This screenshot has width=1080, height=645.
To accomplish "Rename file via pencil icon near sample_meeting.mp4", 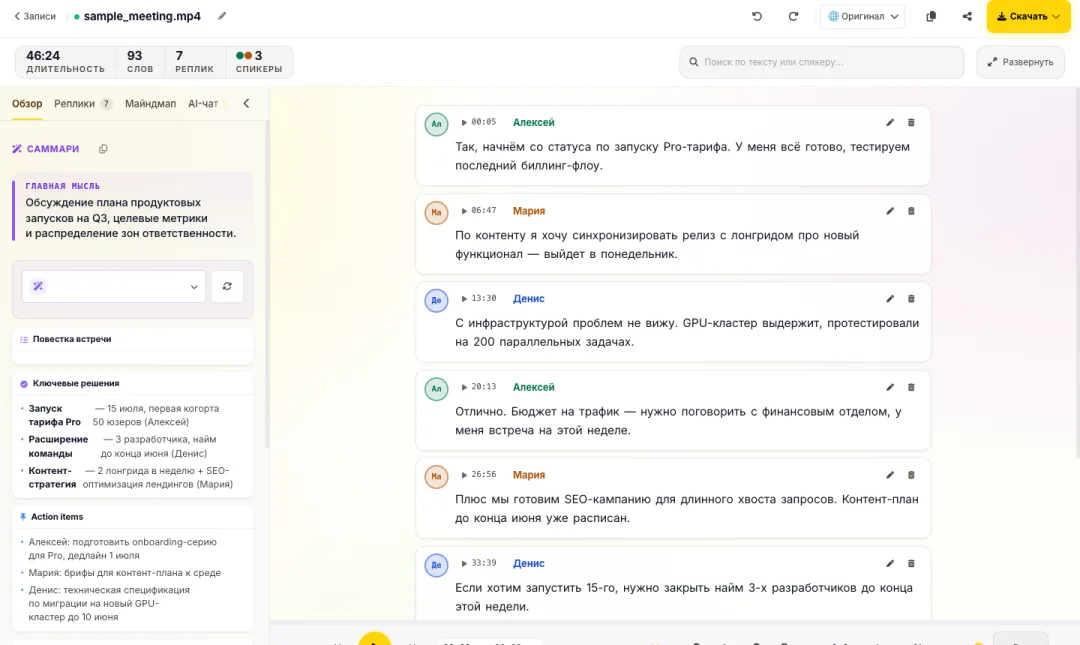I will (x=222, y=16).
